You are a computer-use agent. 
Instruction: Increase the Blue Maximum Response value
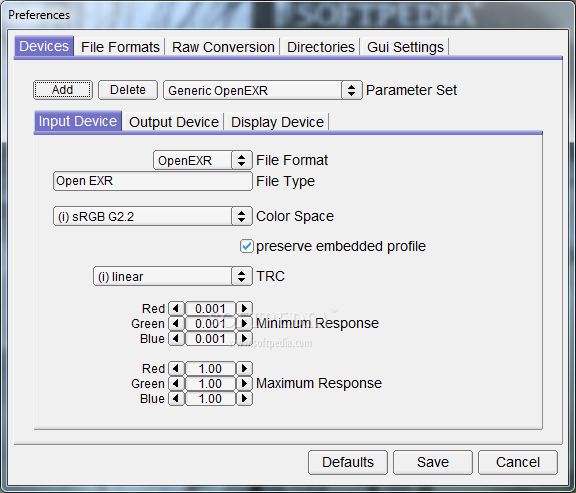click(244, 398)
